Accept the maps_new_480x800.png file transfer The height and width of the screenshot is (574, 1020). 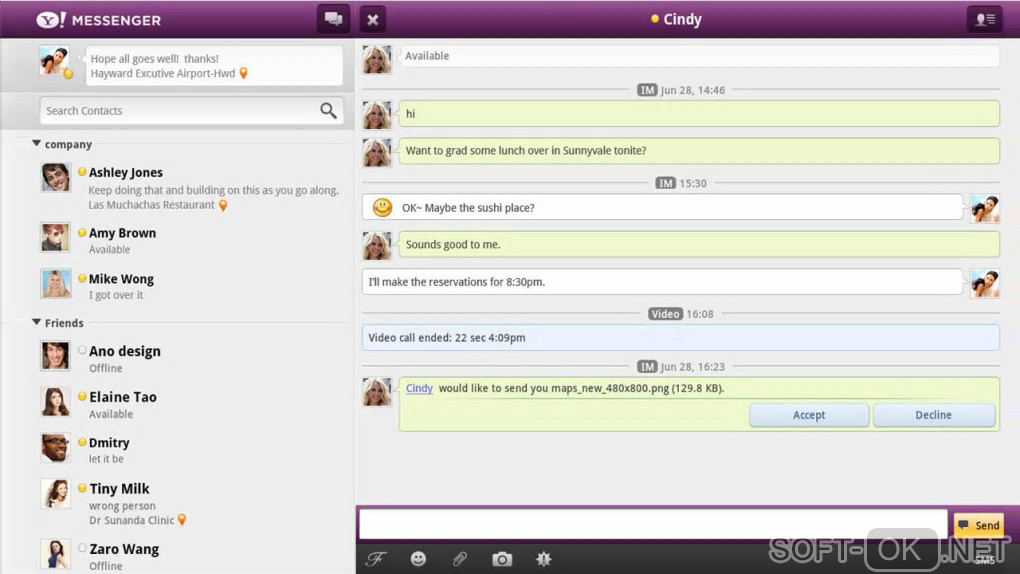(809, 415)
